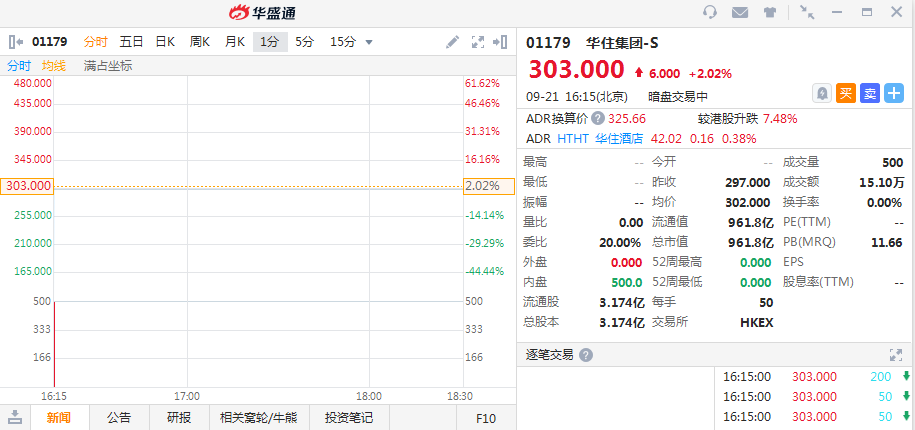Click the 交易所 value HKEX
The height and width of the screenshot is (430, 915).
coord(756,322)
